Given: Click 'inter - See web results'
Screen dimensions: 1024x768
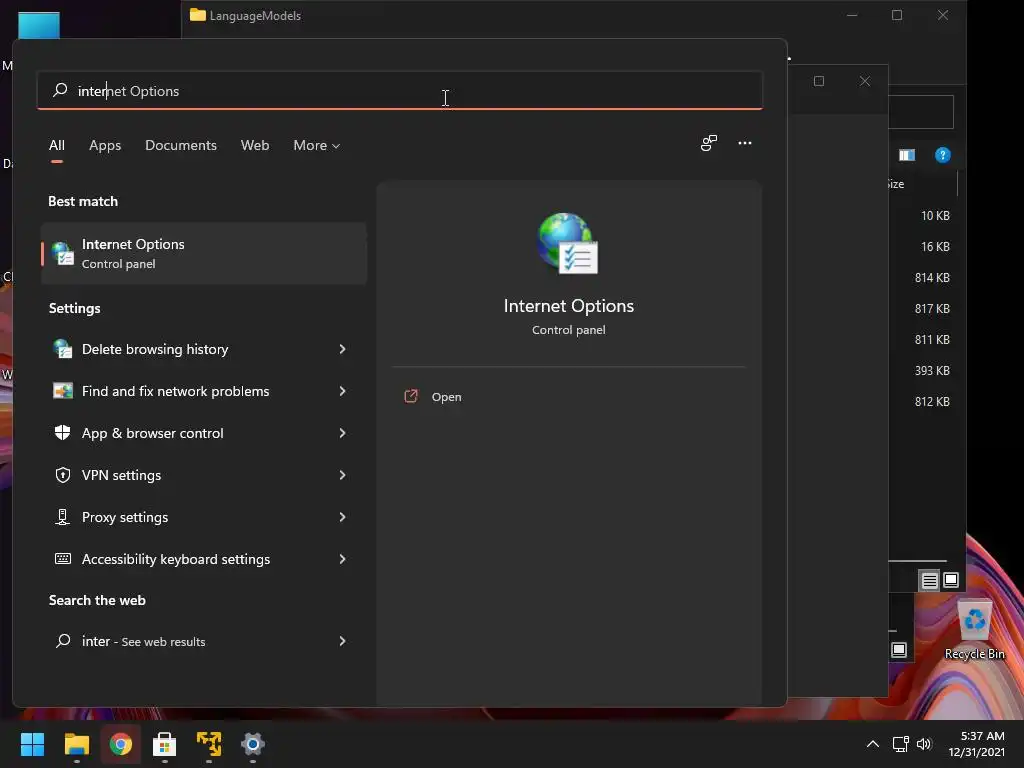Looking at the screenshot, I should click(144, 641).
